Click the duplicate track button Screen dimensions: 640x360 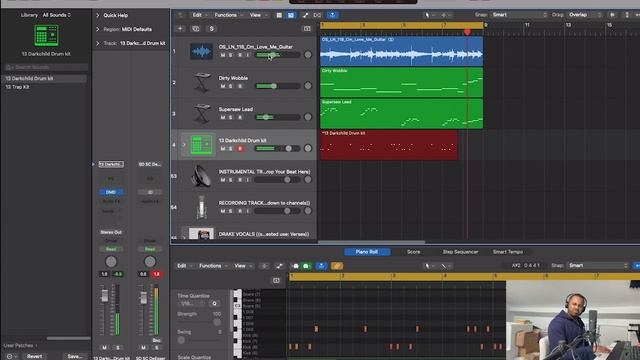pyautogui.click(x=196, y=29)
